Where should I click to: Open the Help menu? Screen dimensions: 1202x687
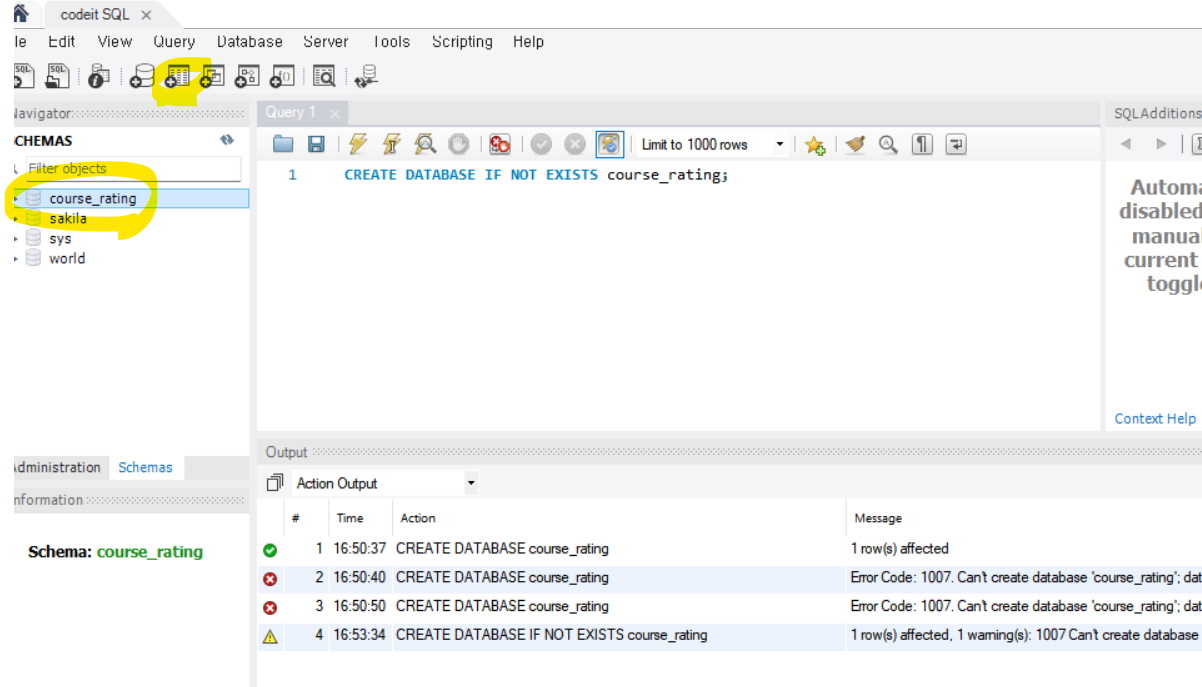click(528, 41)
